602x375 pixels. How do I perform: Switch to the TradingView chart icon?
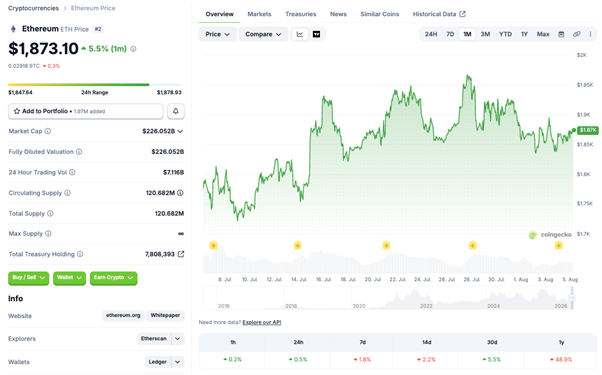coord(316,34)
